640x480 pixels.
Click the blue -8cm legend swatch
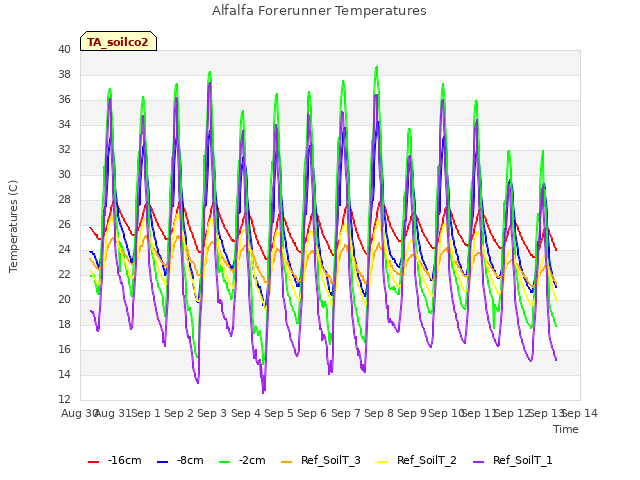(162, 462)
